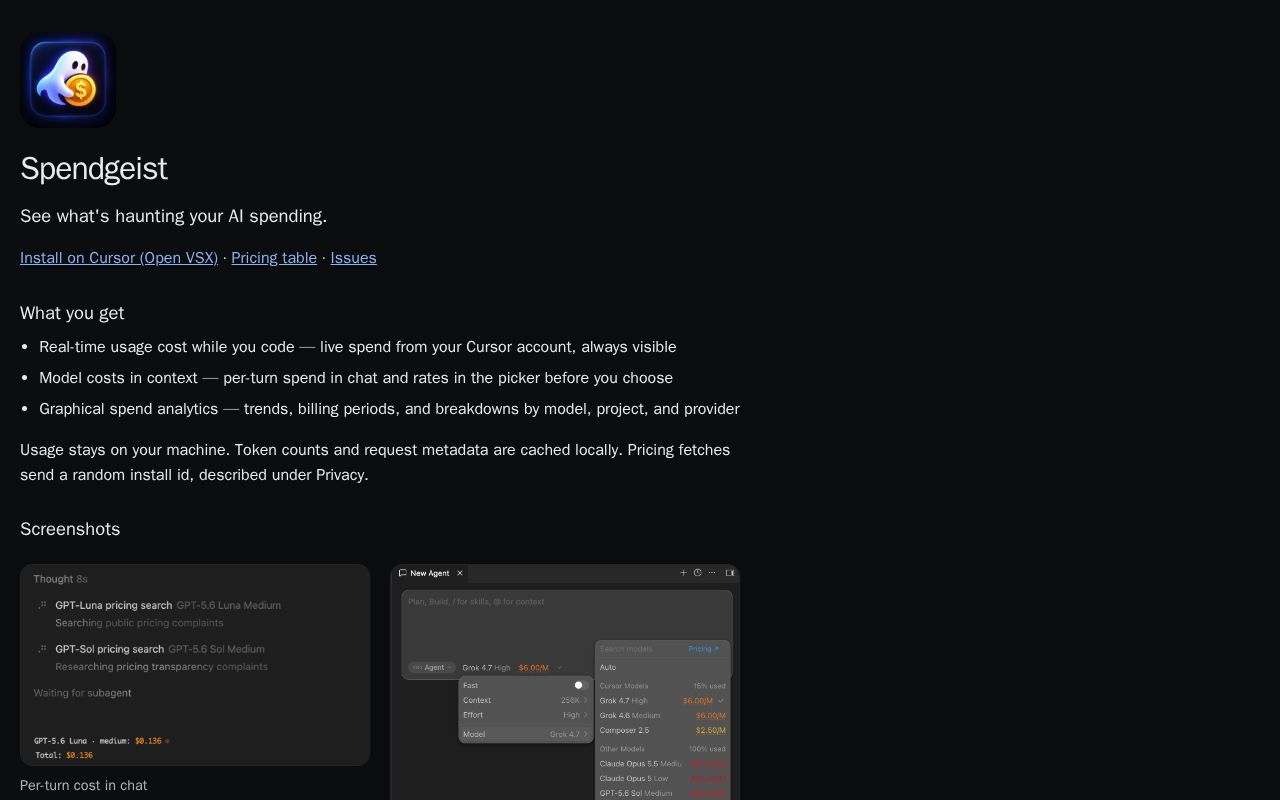Choose Claude Opus 5 Low in the model list
The width and height of the screenshot is (1280, 800).
click(x=662, y=778)
